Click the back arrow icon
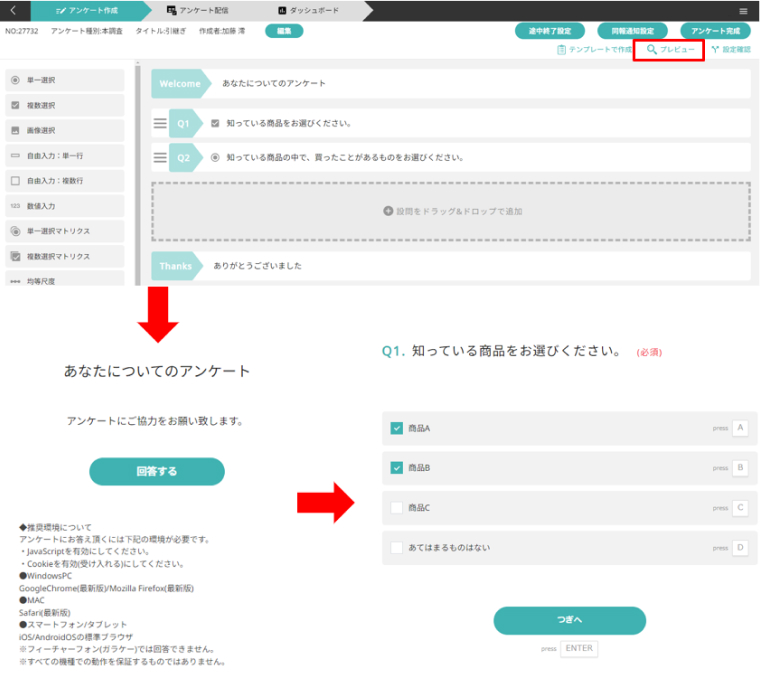760x697 pixels. point(14,10)
